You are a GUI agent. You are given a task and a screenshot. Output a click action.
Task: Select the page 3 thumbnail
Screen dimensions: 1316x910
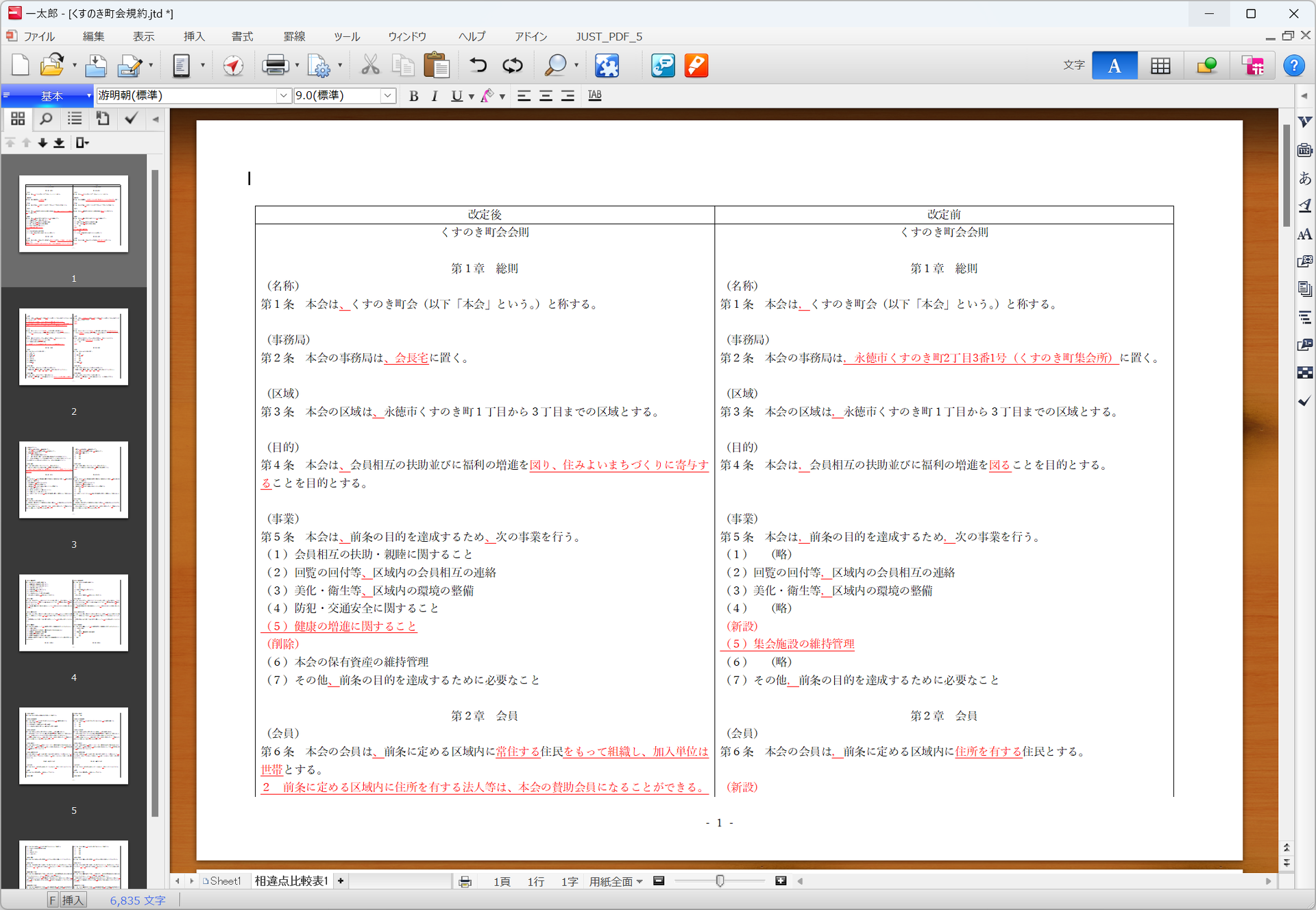pos(73,479)
